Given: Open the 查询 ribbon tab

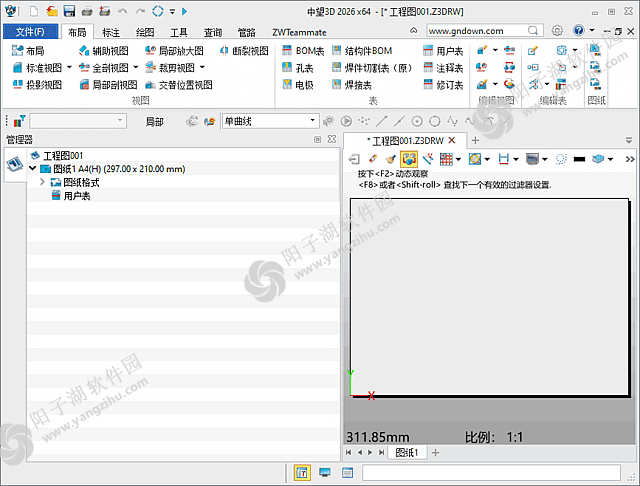Looking at the screenshot, I should [213, 32].
